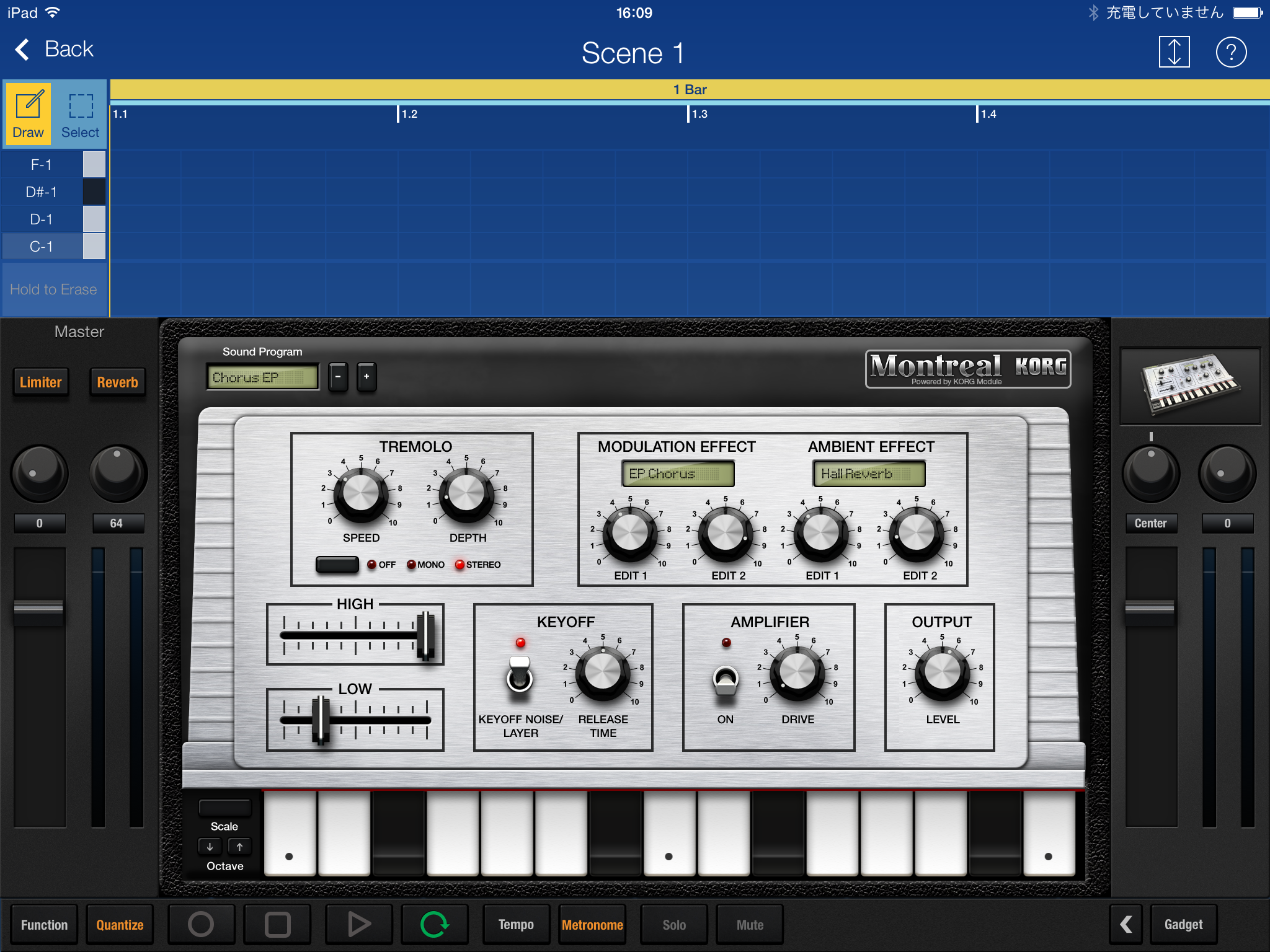Click the Scene 1 title
Viewport: 1270px width, 952px height.
(633, 53)
